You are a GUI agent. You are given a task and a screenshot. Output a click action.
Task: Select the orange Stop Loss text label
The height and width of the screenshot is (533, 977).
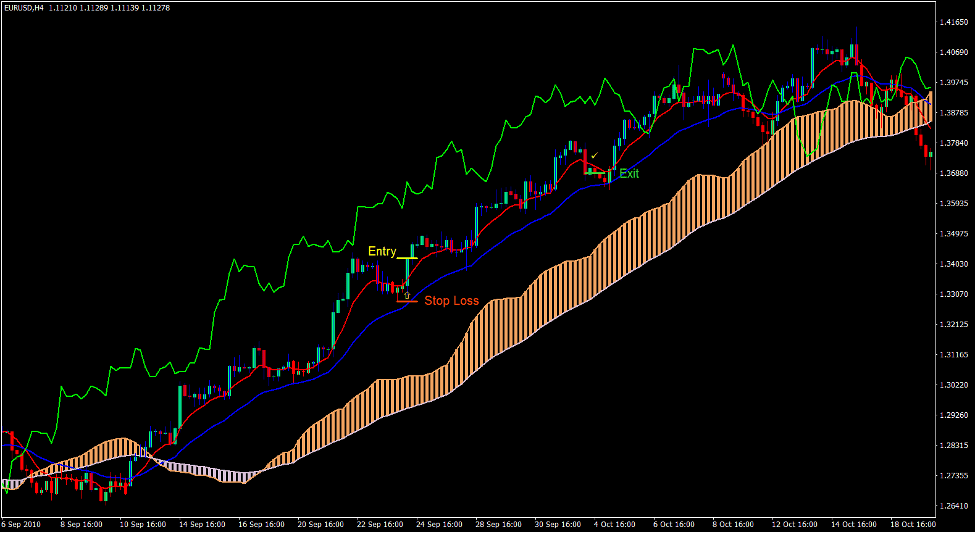[x=451, y=300]
